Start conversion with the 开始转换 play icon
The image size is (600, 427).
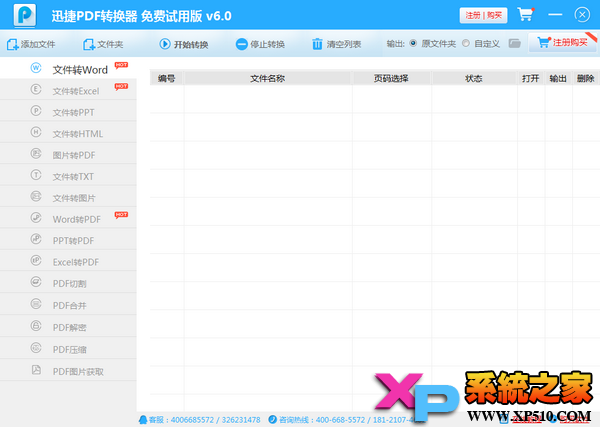click(165, 44)
